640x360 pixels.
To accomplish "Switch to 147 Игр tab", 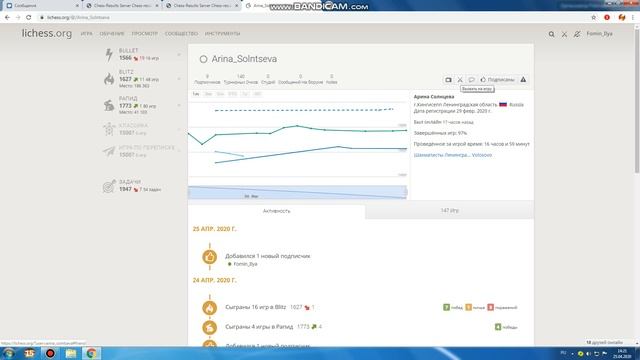I will [449, 211].
